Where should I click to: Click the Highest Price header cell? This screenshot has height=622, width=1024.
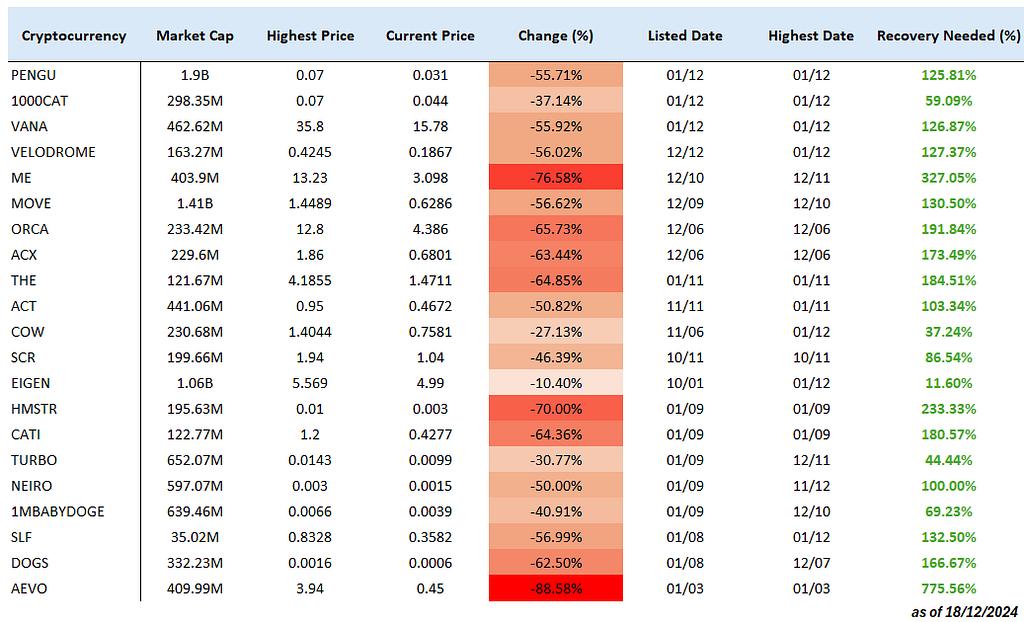point(310,36)
